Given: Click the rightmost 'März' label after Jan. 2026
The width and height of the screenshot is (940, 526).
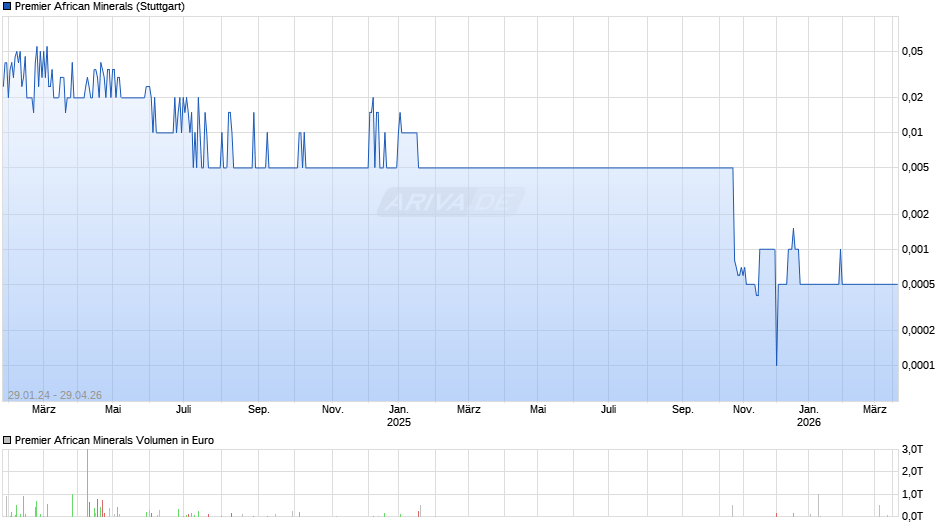Looking at the screenshot, I should (875, 410).
